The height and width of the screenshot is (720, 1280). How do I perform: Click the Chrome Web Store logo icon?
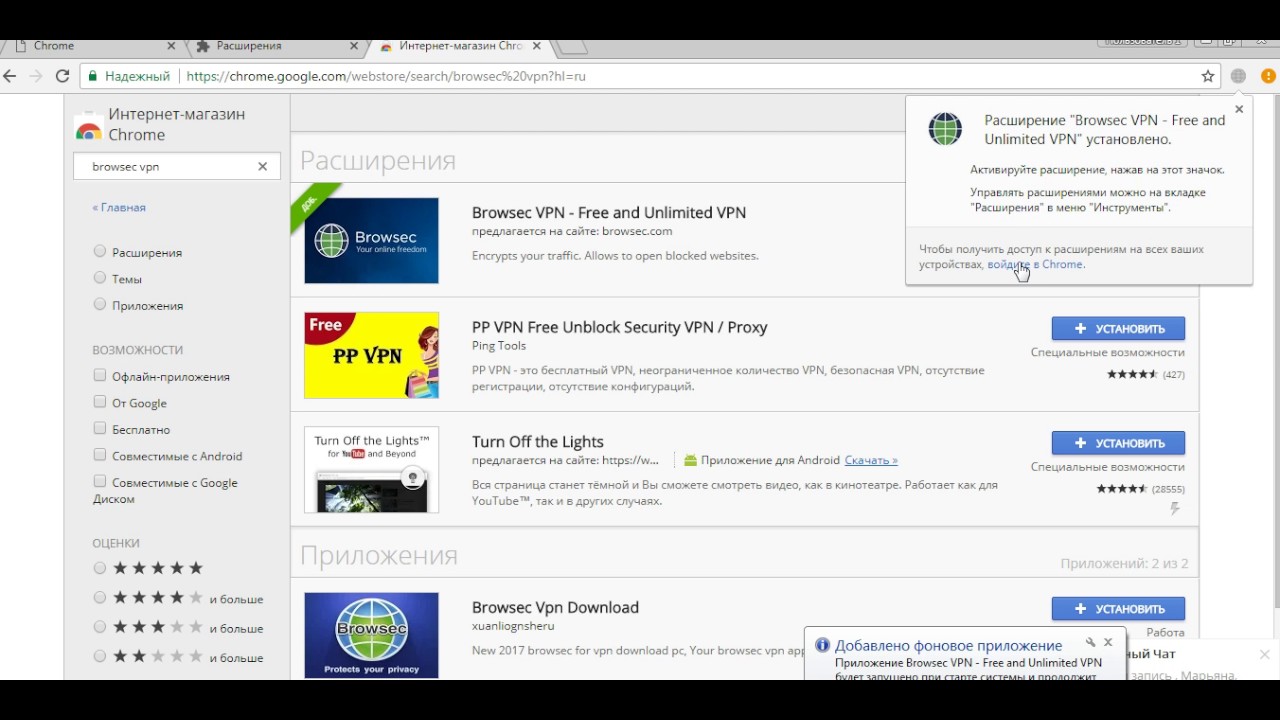pyautogui.click(x=89, y=126)
